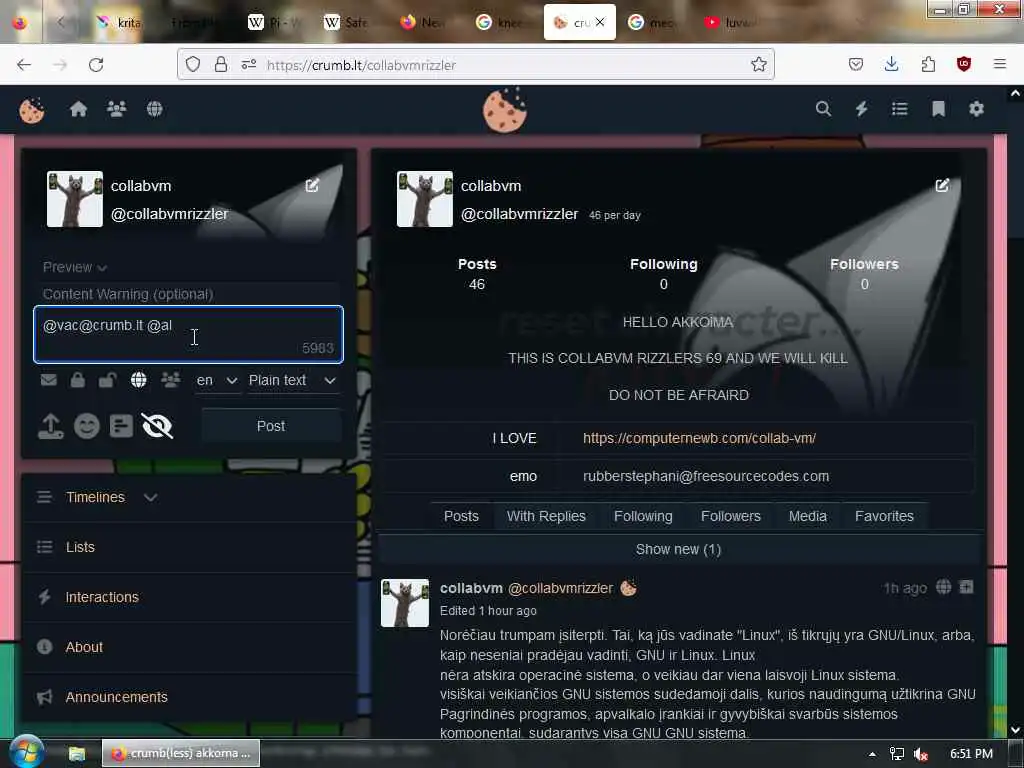Open About in the side menu
The height and width of the screenshot is (768, 1024).
point(189,647)
